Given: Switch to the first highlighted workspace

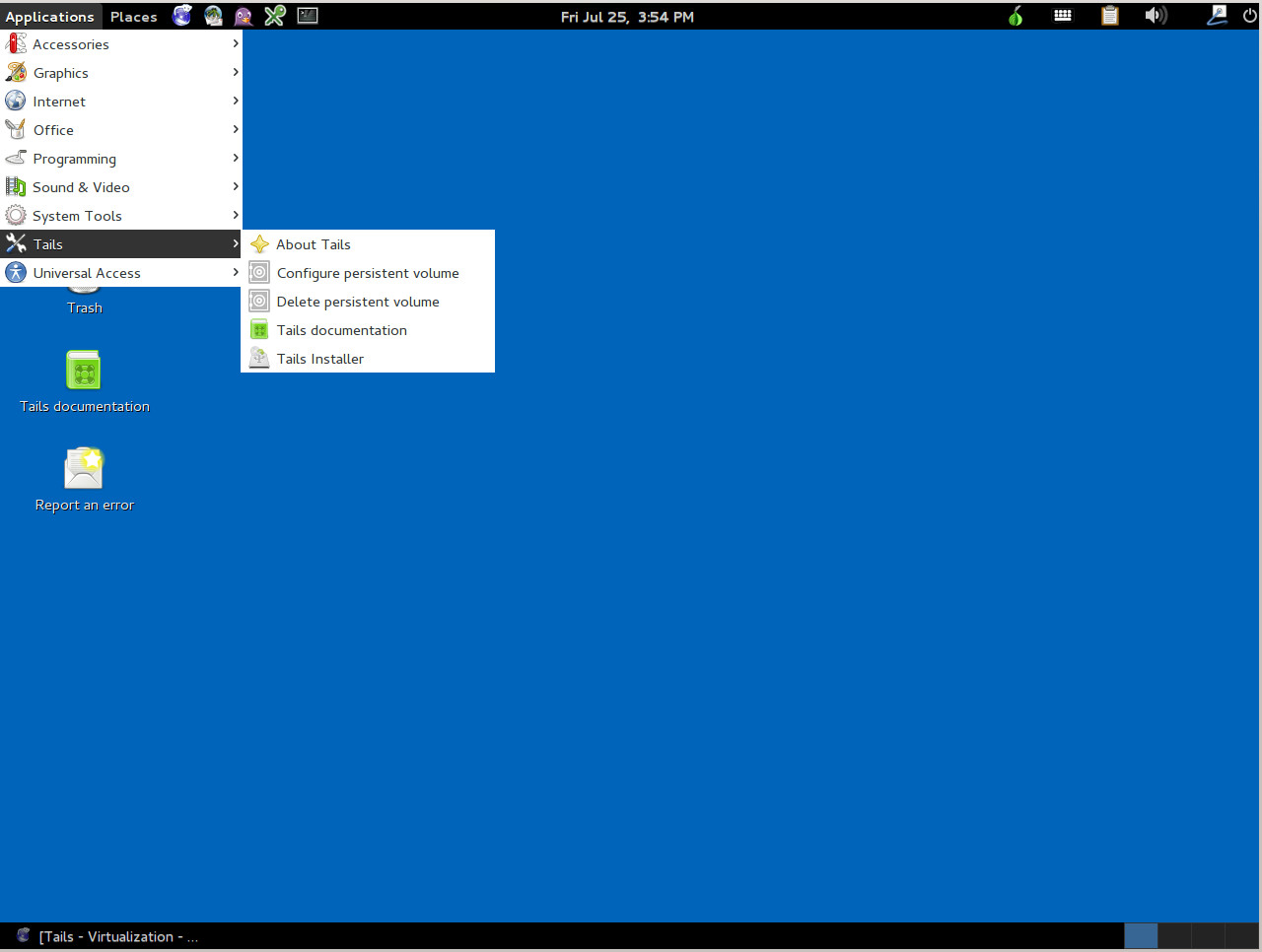Looking at the screenshot, I should [x=1141, y=935].
